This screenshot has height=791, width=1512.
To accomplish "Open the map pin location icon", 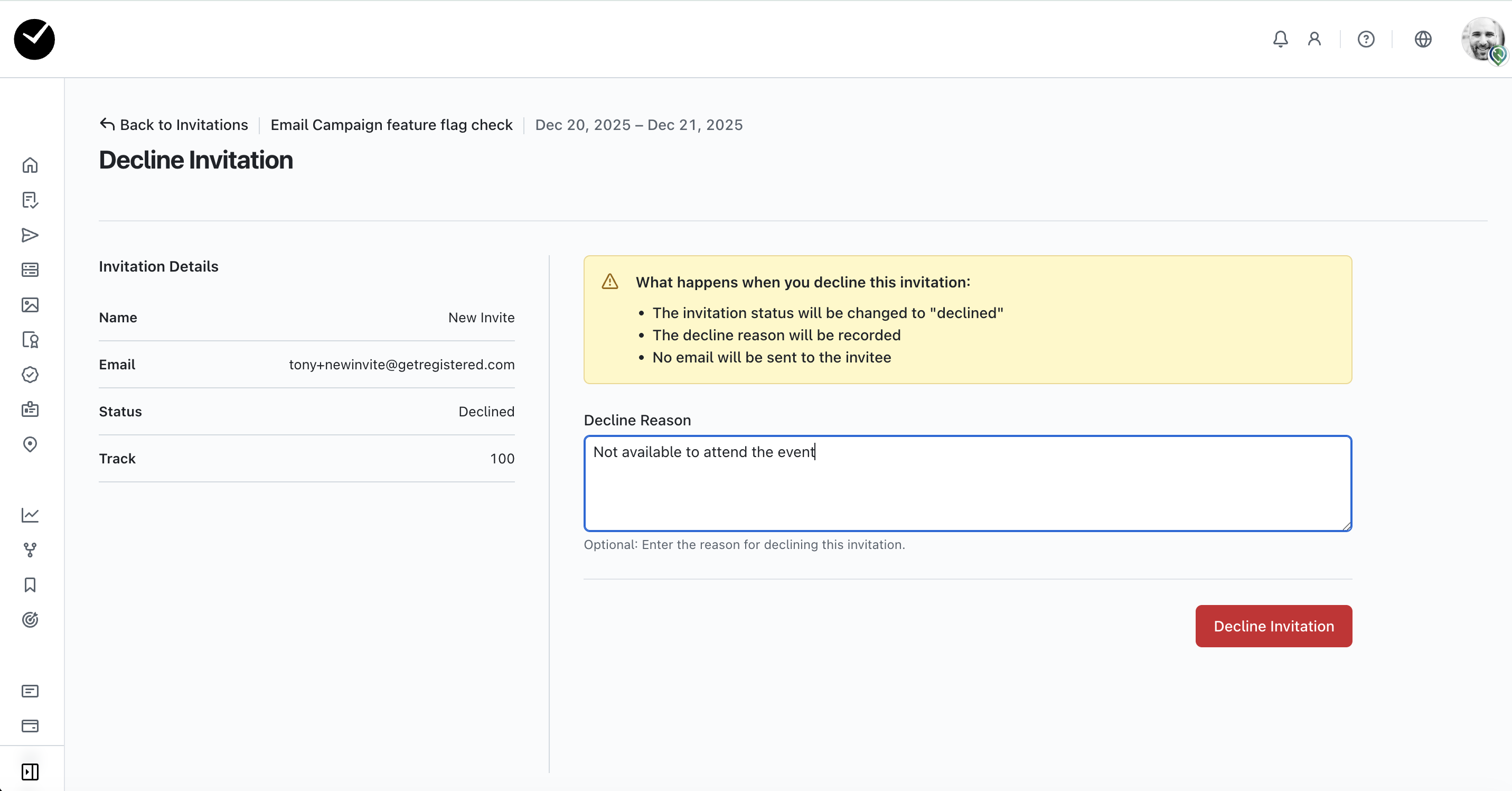I will pos(30,444).
